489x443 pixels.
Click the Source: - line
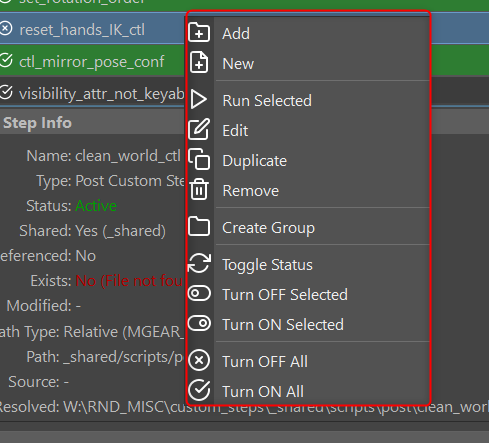point(39,382)
